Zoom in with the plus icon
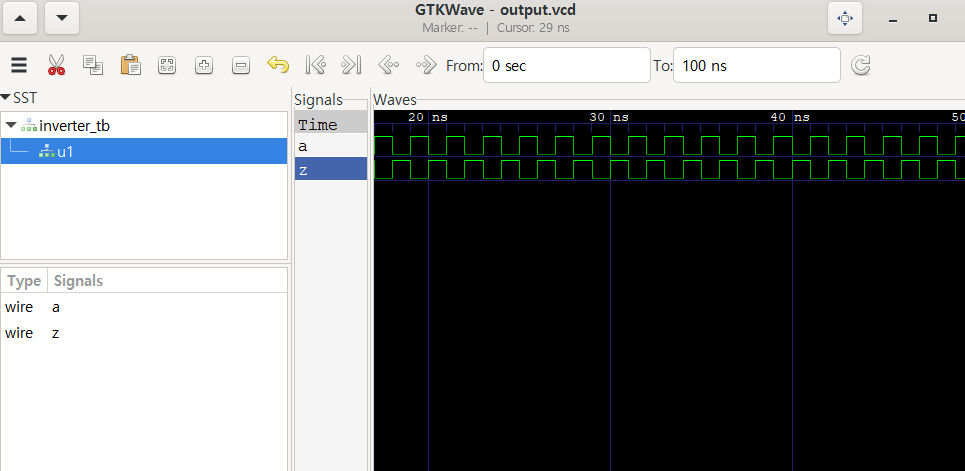 pyautogui.click(x=204, y=65)
